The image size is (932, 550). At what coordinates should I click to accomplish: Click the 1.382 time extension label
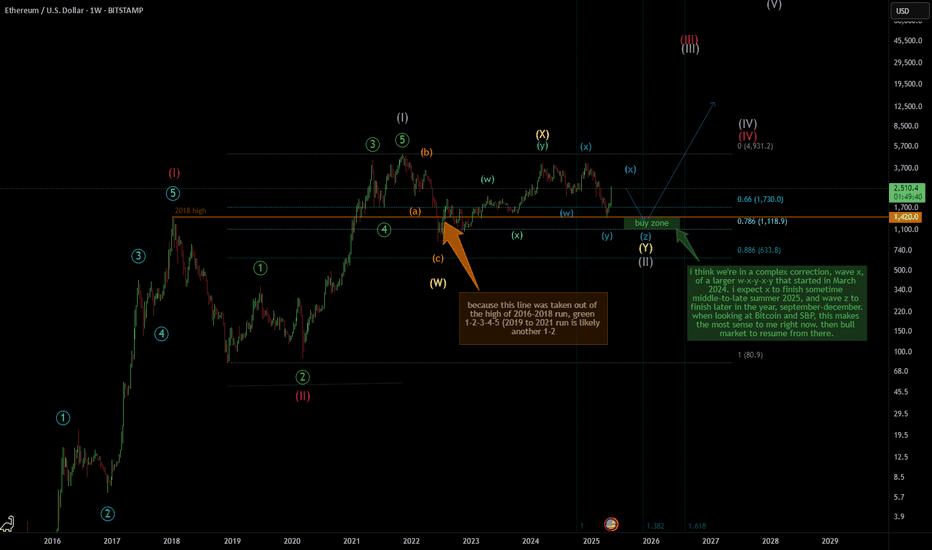coord(656,526)
